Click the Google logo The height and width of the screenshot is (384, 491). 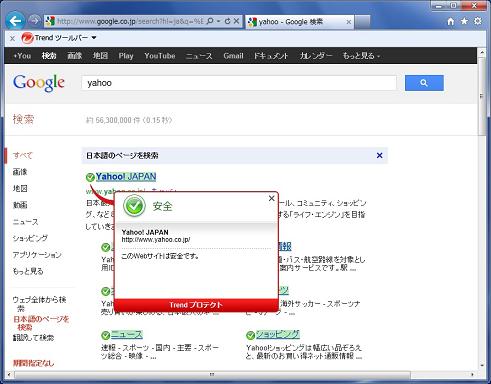39,83
